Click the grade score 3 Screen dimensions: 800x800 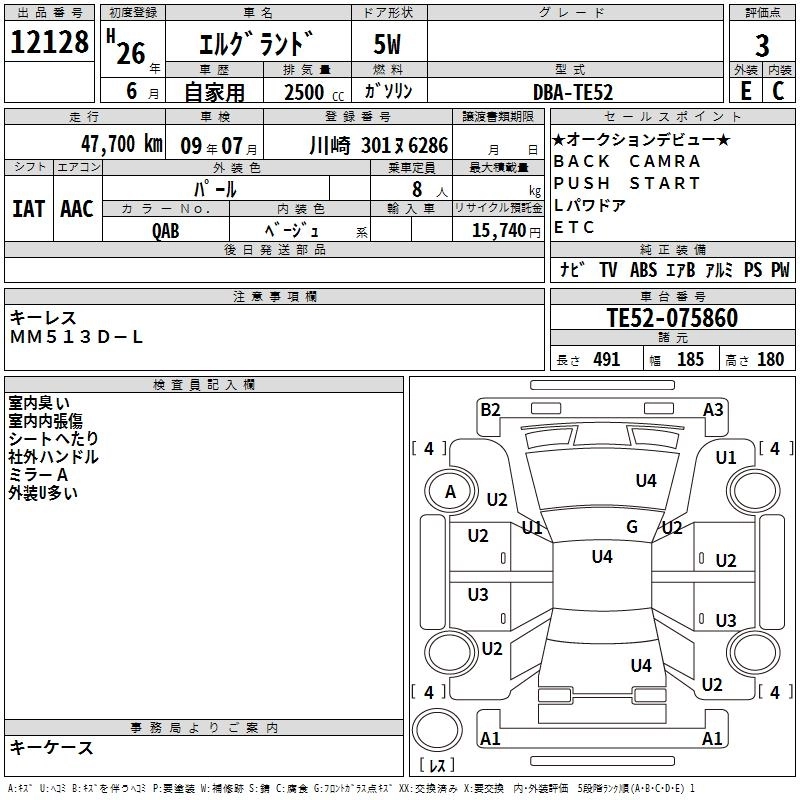pos(762,46)
